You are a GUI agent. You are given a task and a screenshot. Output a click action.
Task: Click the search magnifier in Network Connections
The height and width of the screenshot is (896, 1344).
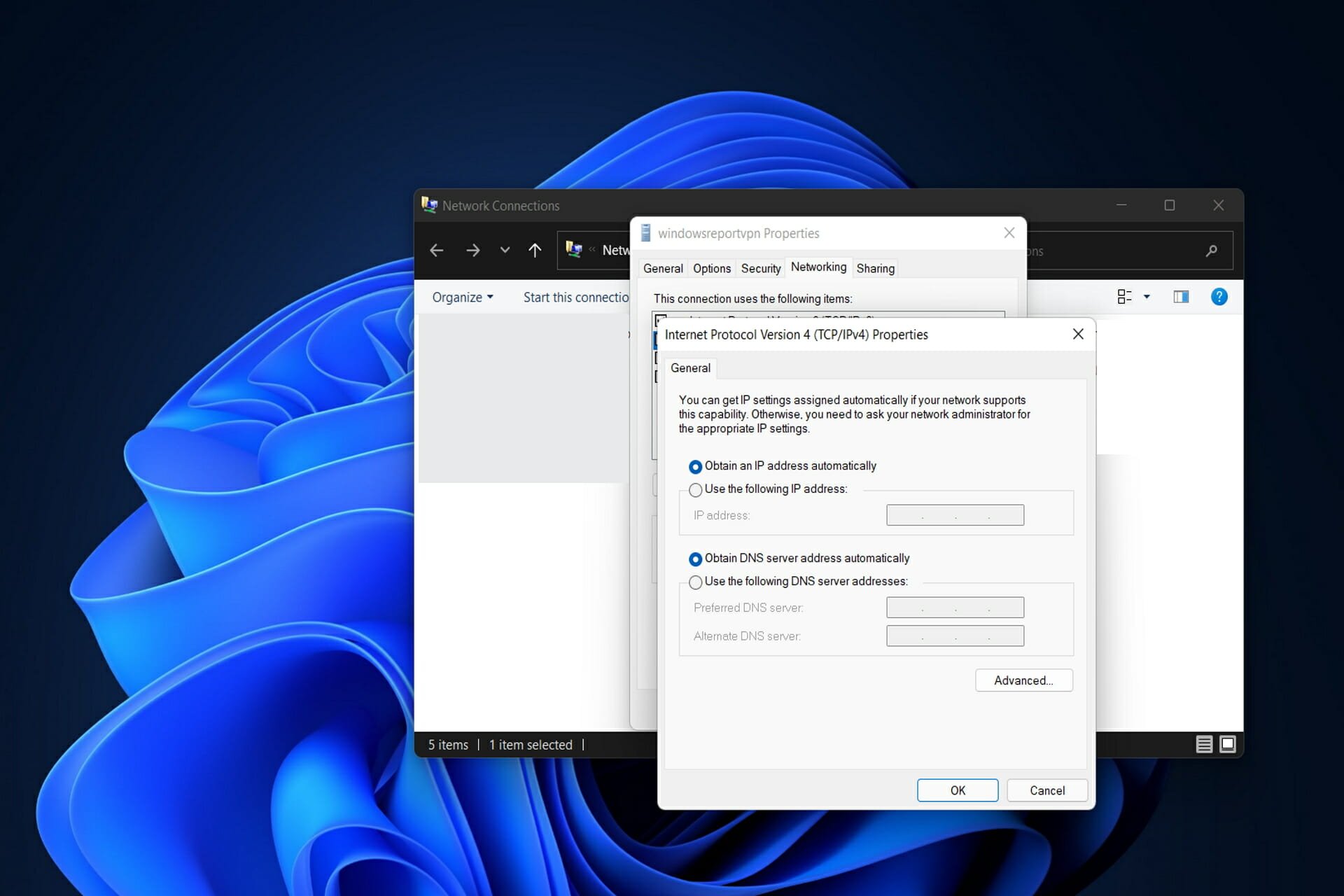pos(1211,251)
